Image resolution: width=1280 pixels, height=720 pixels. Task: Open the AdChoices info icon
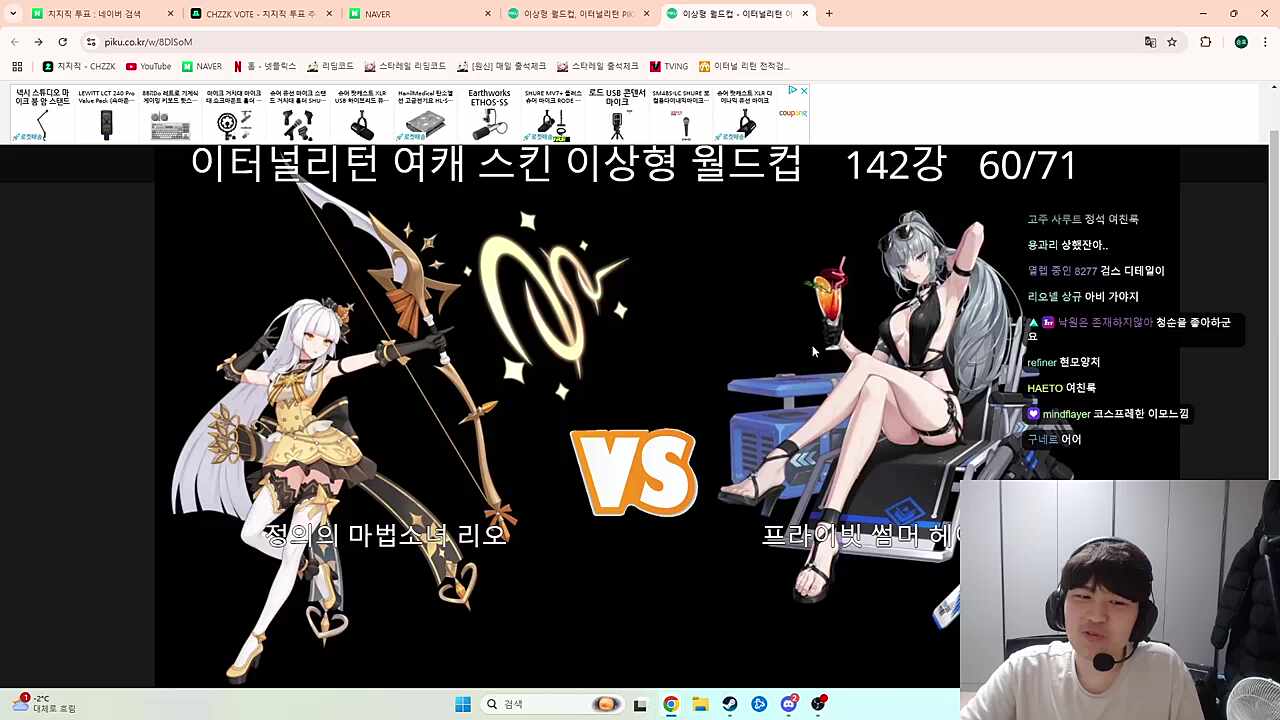point(792,91)
